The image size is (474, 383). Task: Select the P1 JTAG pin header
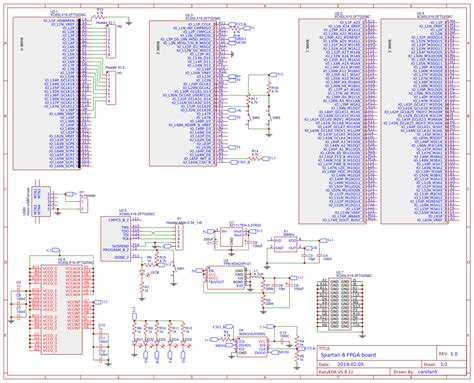point(179,237)
